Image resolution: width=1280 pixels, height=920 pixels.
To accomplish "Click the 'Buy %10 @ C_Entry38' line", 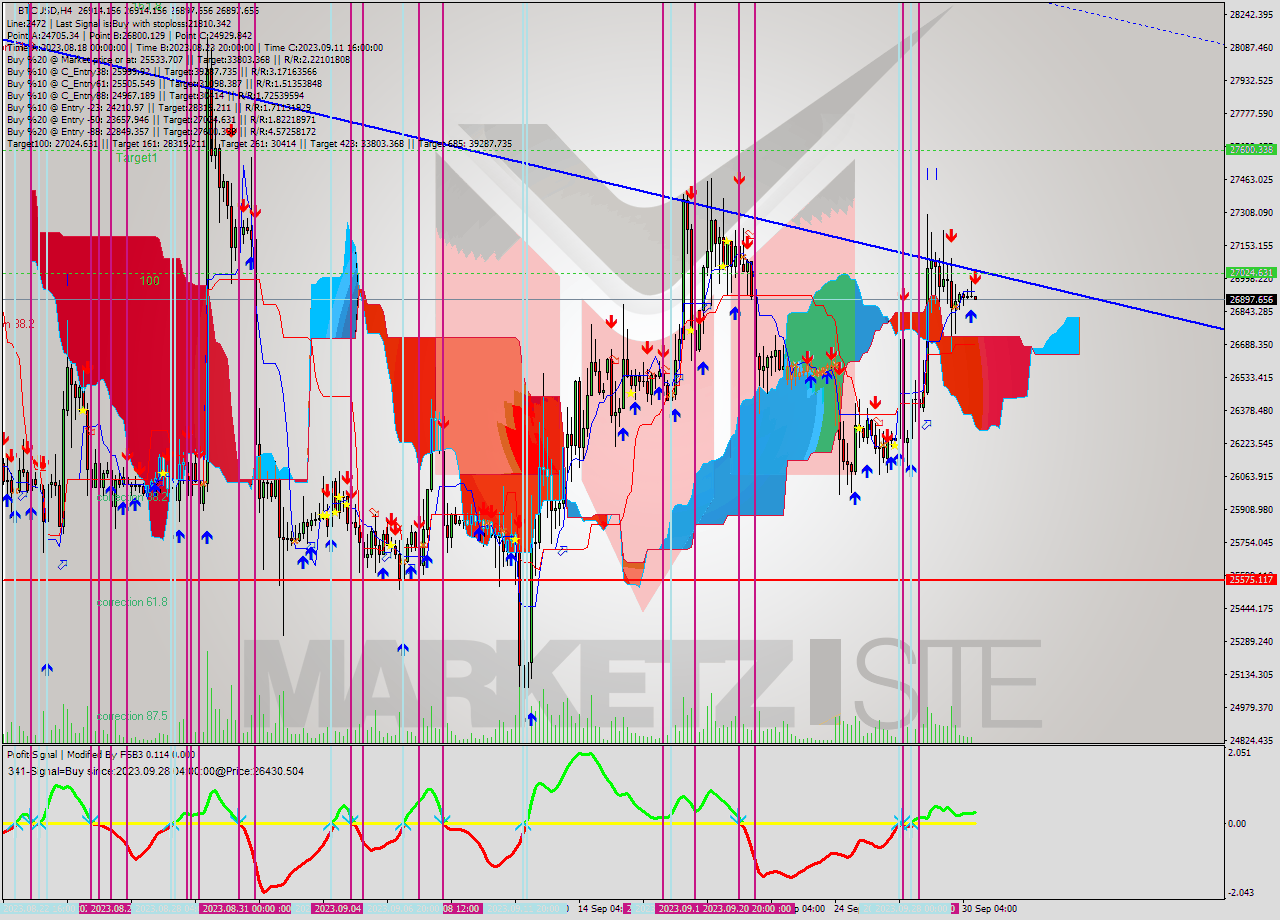I will tap(161, 72).
